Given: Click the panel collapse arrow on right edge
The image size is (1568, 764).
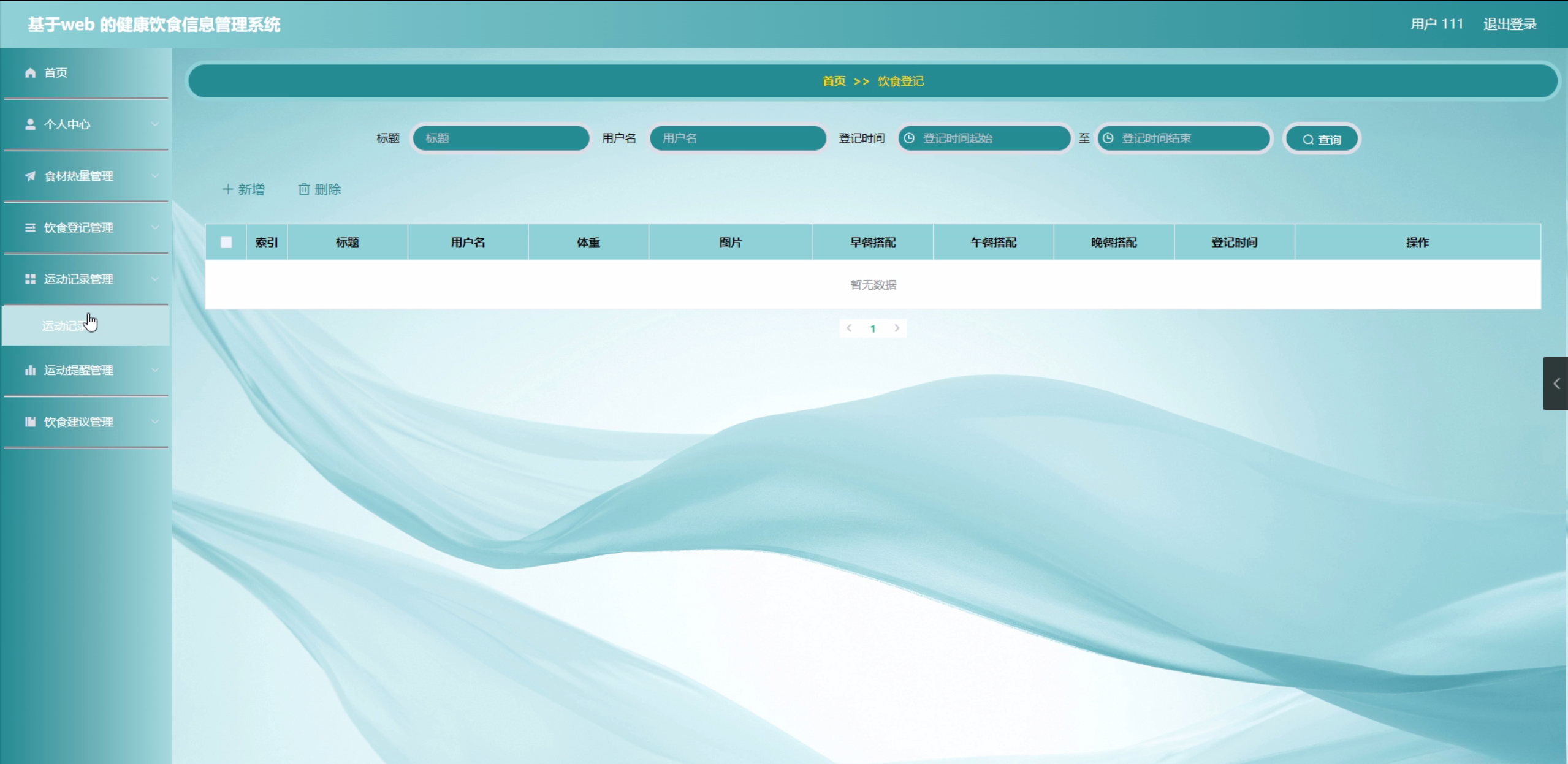Looking at the screenshot, I should (x=1556, y=384).
